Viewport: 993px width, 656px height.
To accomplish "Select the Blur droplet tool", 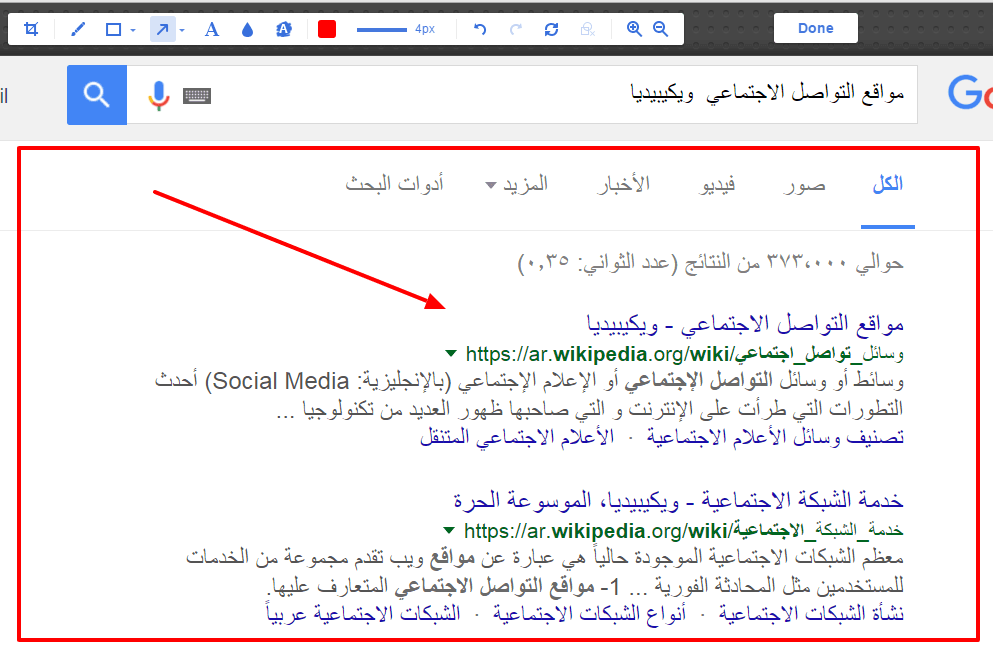I will click(x=248, y=29).
